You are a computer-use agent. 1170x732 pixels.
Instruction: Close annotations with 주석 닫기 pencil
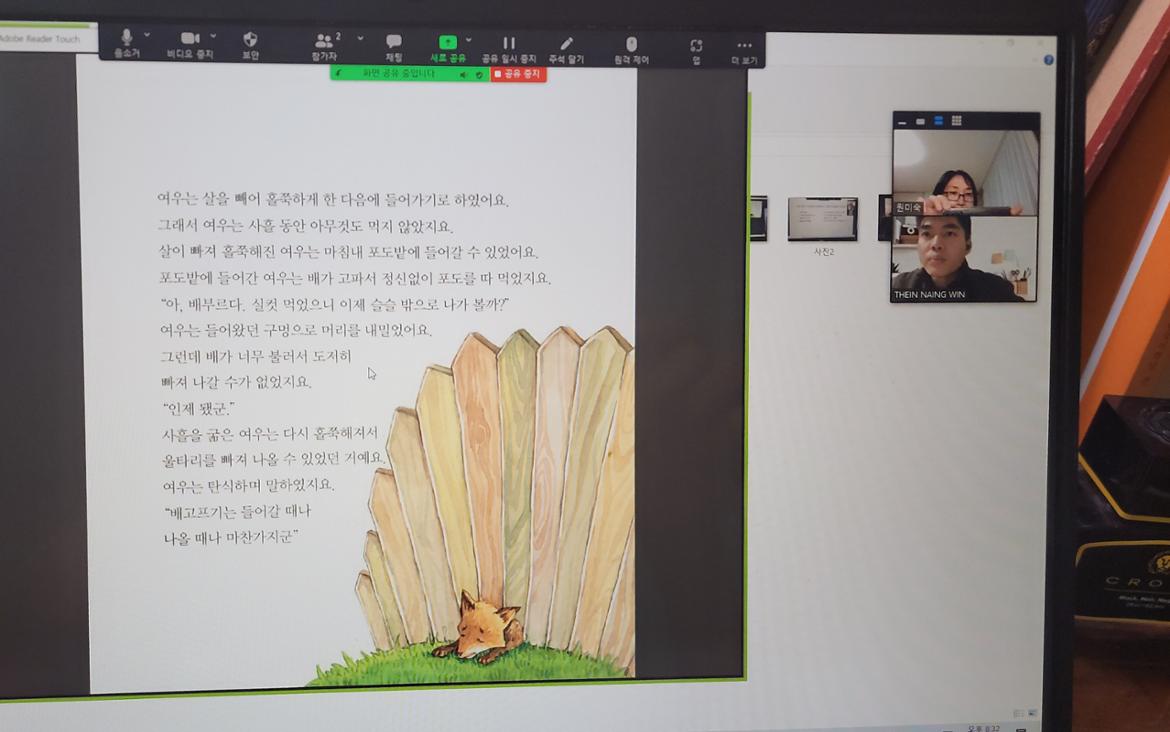[x=566, y=49]
